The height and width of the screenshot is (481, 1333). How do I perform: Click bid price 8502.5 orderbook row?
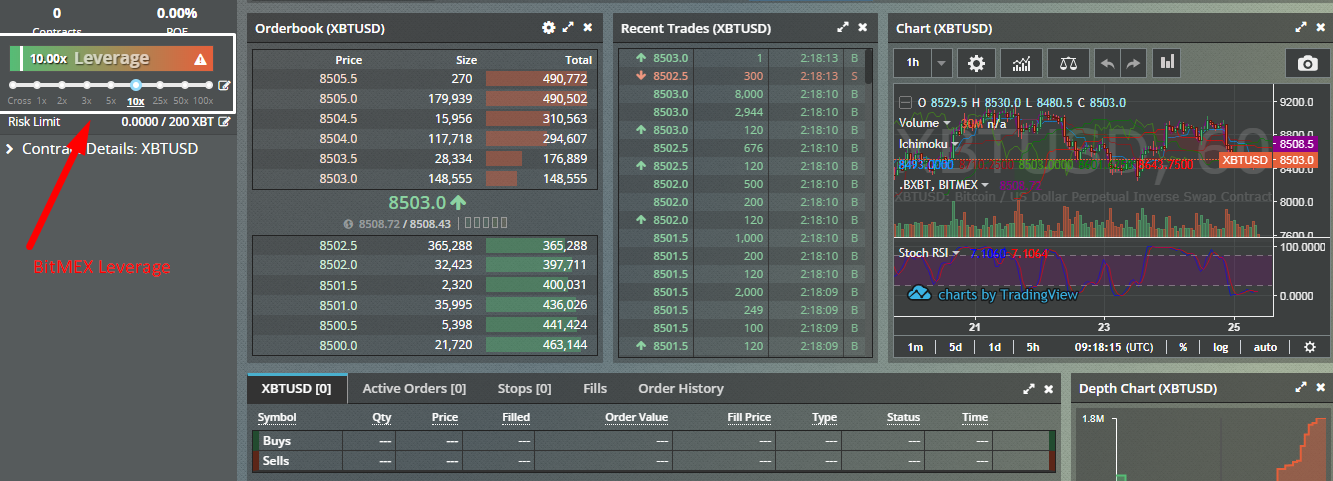point(427,245)
